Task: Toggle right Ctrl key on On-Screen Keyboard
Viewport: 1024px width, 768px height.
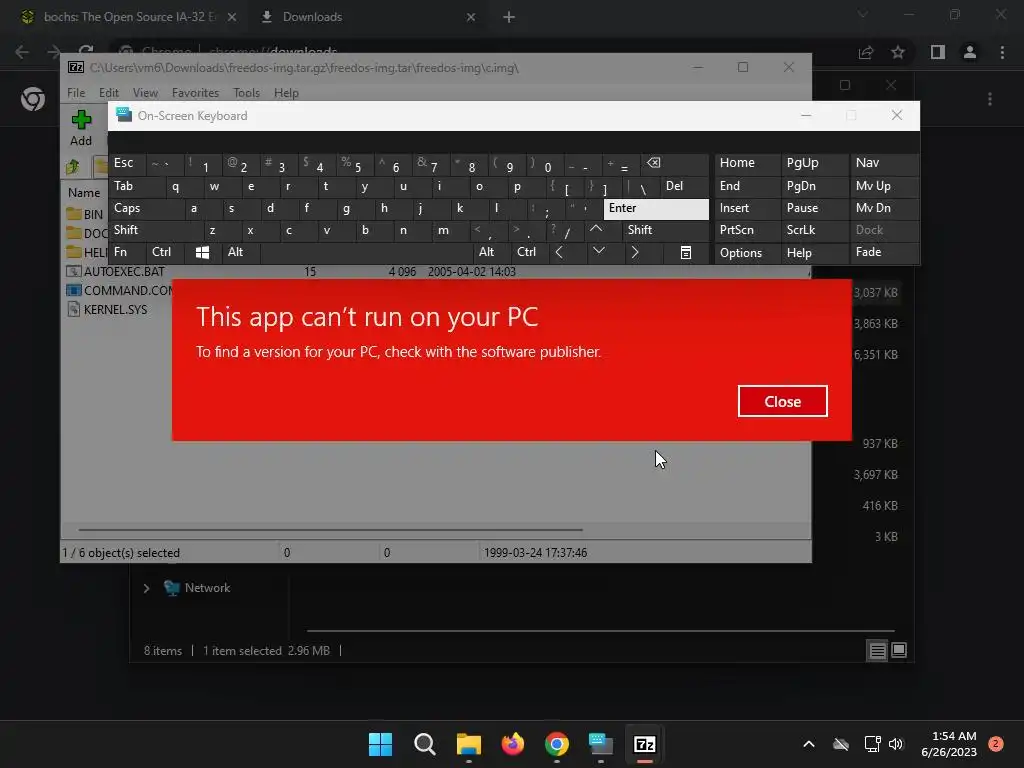Action: tap(530, 252)
